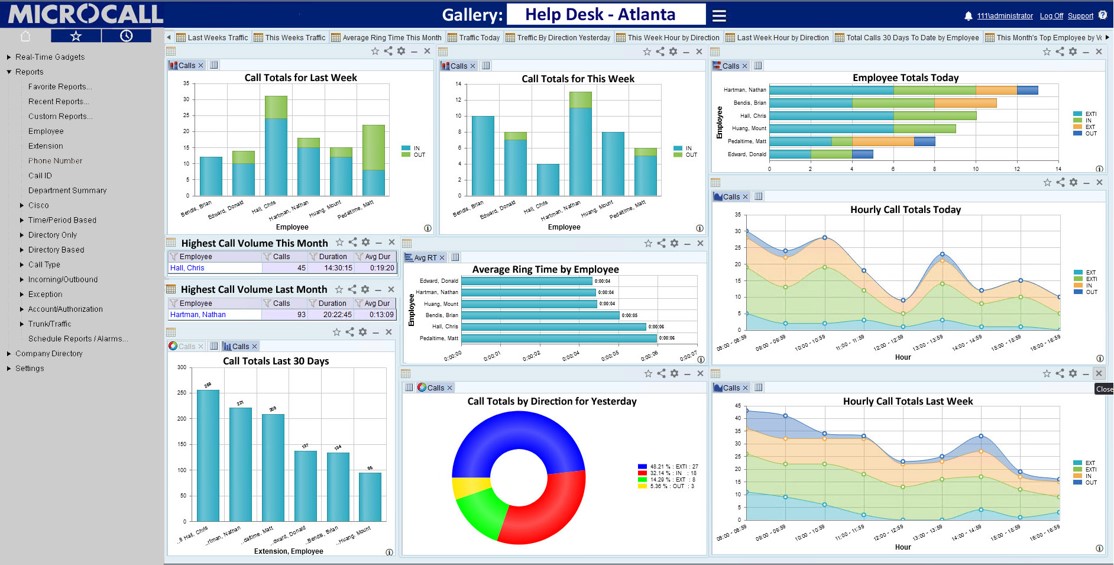The image size is (1114, 565).
Task: Click info icon on Average Ring Time chart
Action: pos(701,357)
